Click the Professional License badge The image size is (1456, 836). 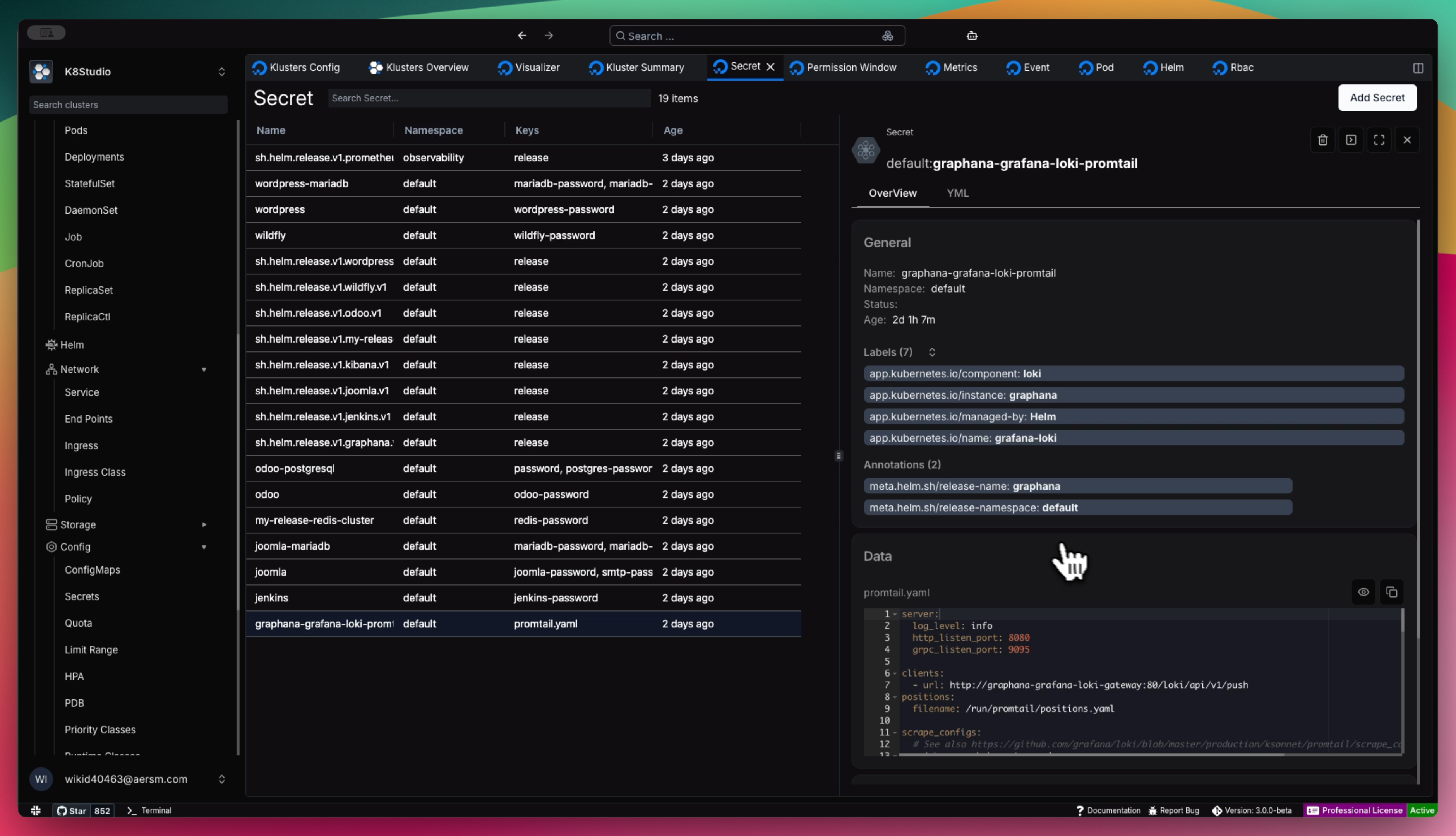coord(1355,810)
